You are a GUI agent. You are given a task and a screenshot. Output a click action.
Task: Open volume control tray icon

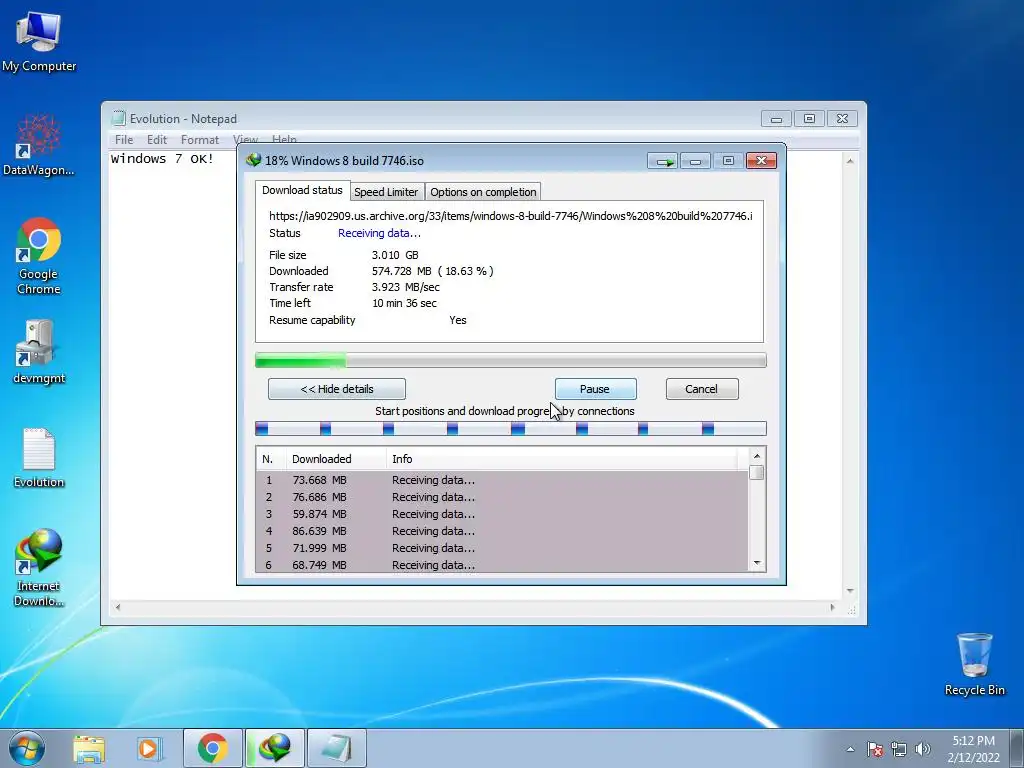[x=922, y=749]
